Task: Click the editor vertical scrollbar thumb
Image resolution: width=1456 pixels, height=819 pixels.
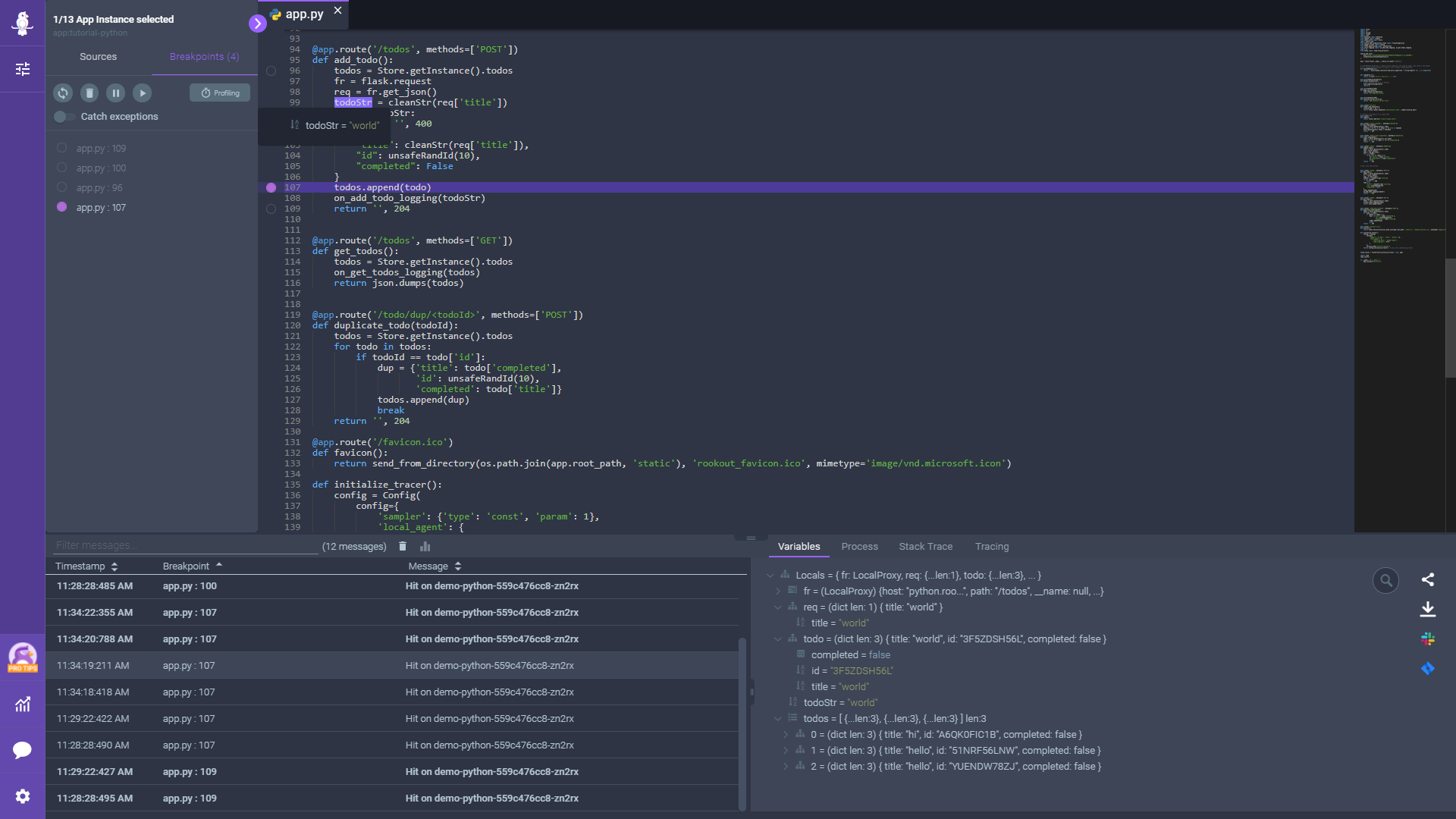Action: tap(1451, 318)
